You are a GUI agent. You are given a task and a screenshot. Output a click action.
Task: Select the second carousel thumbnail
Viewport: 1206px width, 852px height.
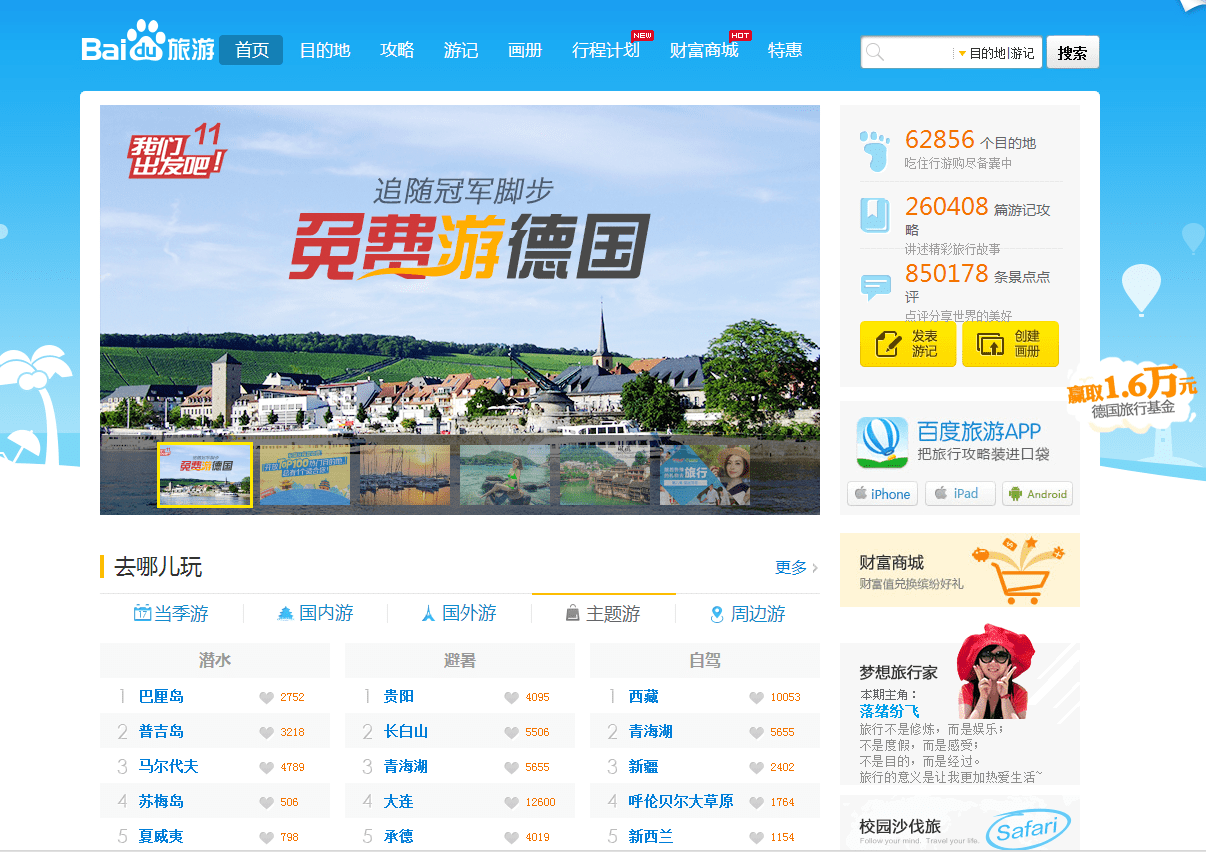pyautogui.click(x=305, y=475)
